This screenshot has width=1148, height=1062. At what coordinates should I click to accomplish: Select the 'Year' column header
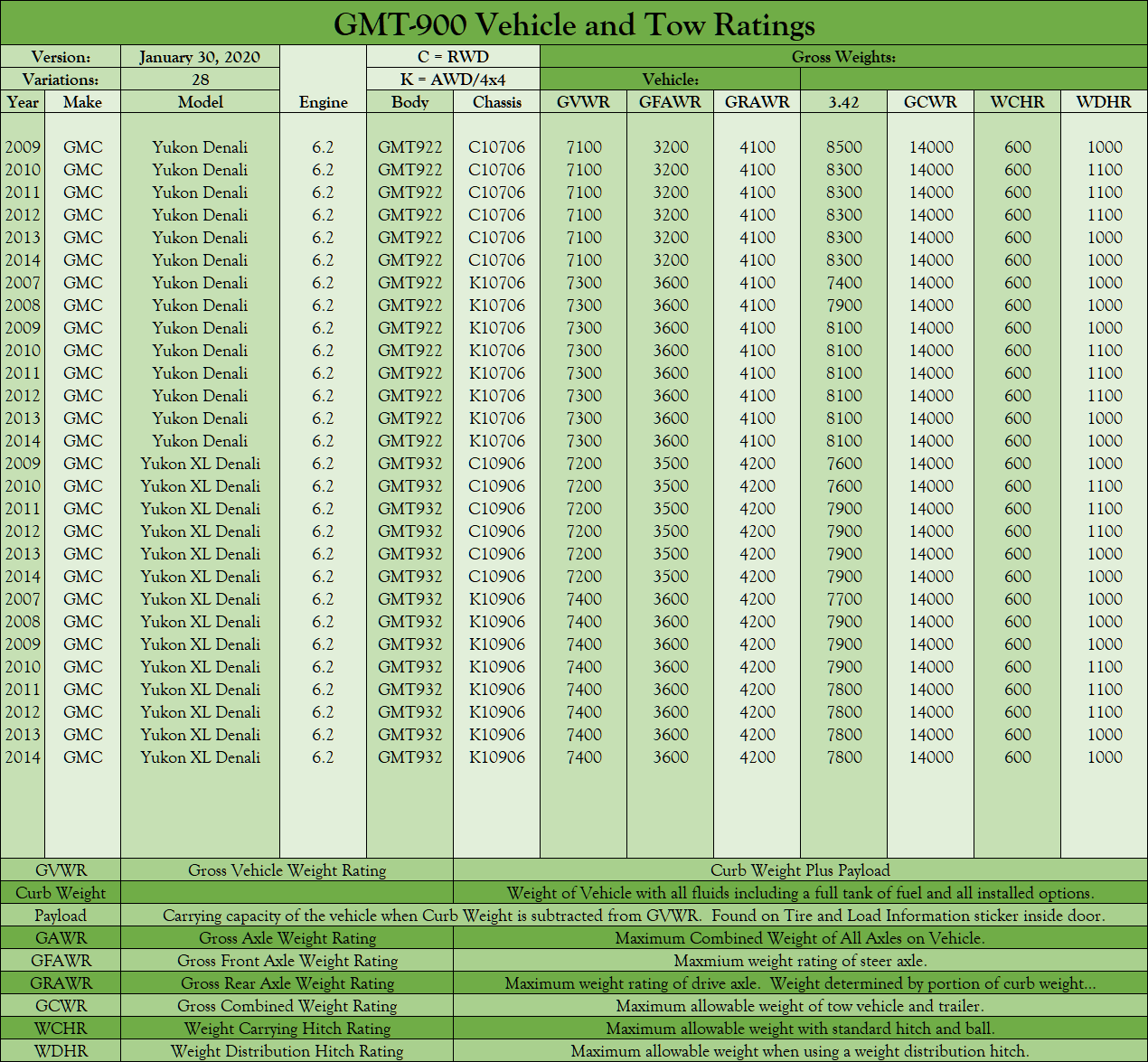point(23,102)
